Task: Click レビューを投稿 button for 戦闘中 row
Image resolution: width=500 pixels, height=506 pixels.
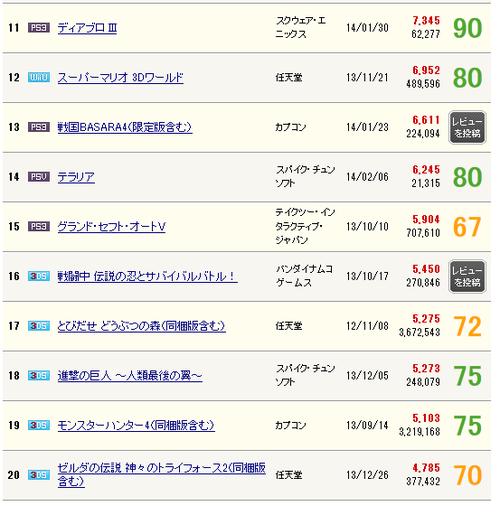Action: coord(467,276)
